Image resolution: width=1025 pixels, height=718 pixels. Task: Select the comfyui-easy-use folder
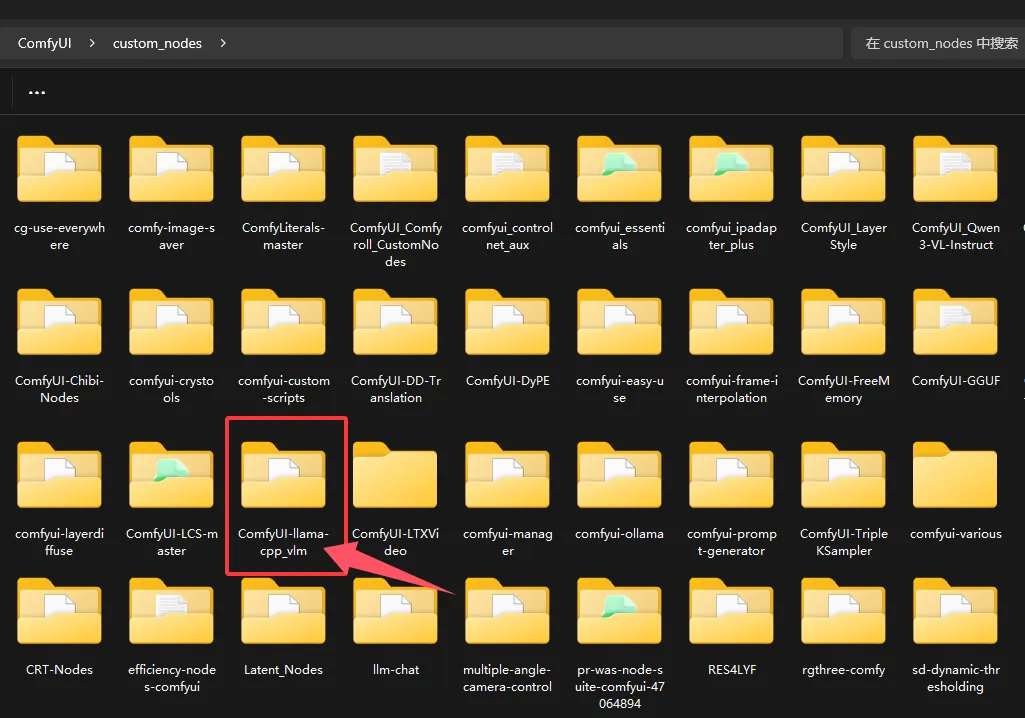(x=620, y=322)
